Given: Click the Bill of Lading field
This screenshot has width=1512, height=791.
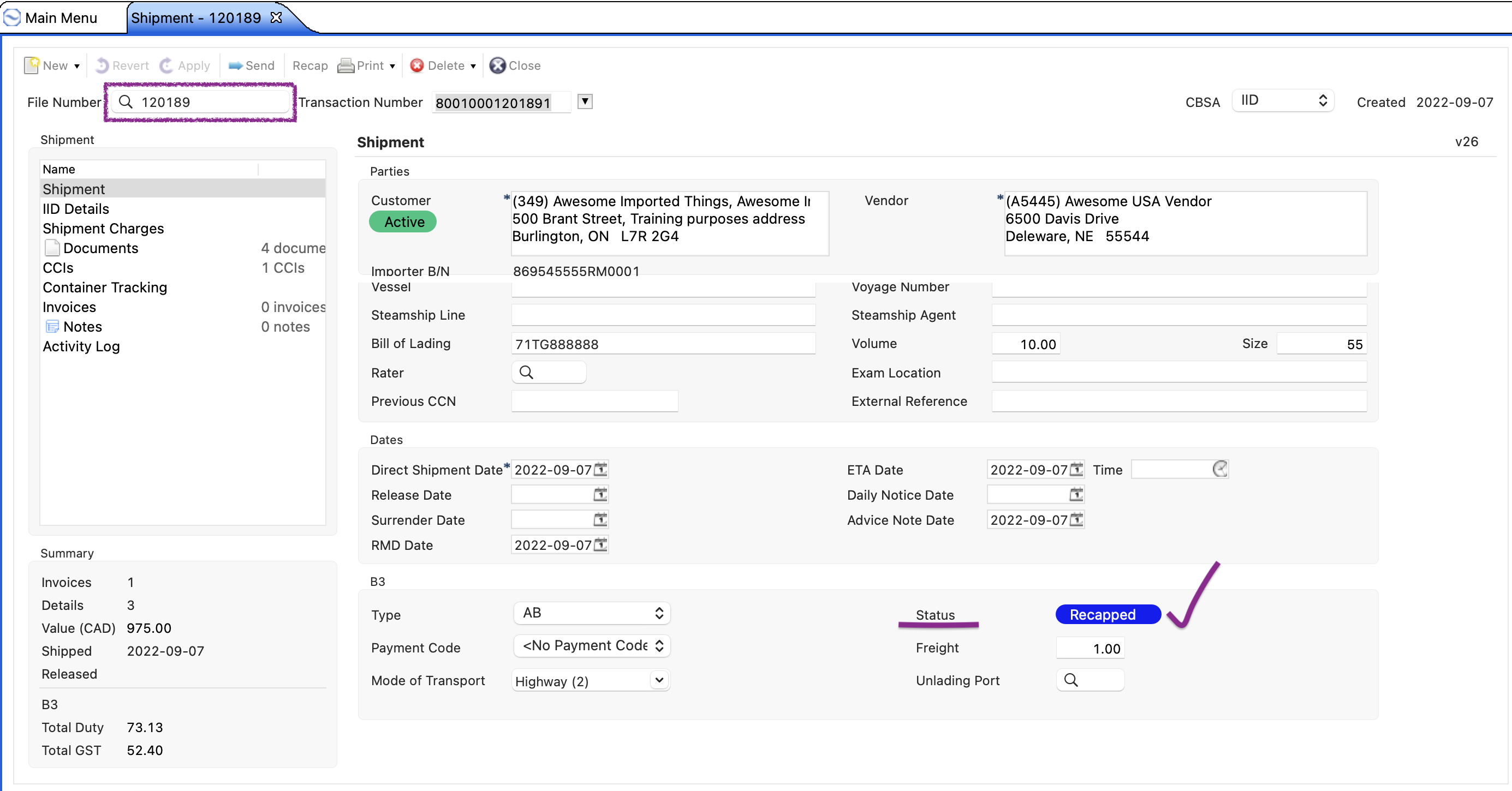Looking at the screenshot, I should pos(663,343).
